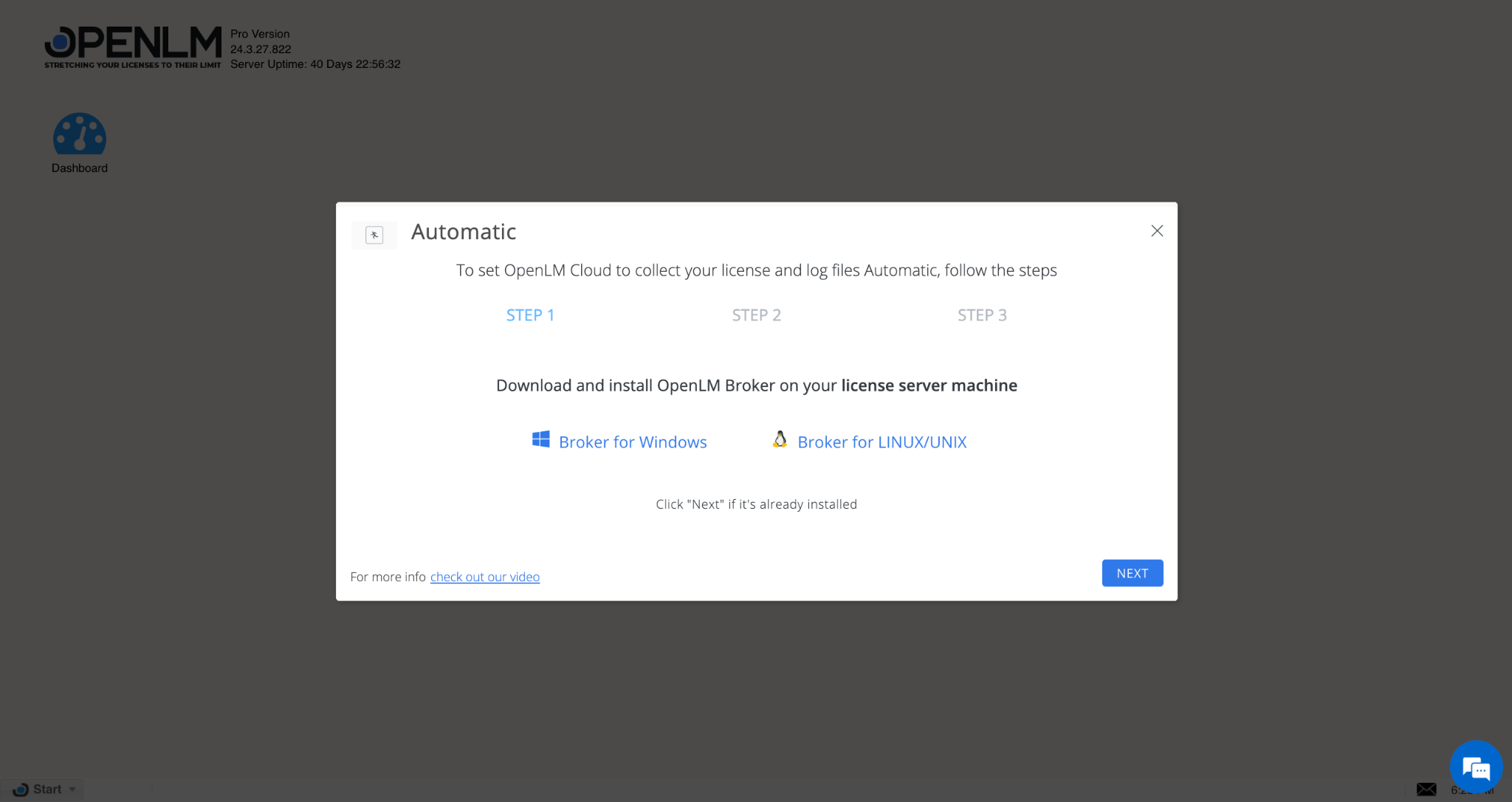1512x802 pixels.
Task: Switch to STEP 2
Action: point(756,315)
